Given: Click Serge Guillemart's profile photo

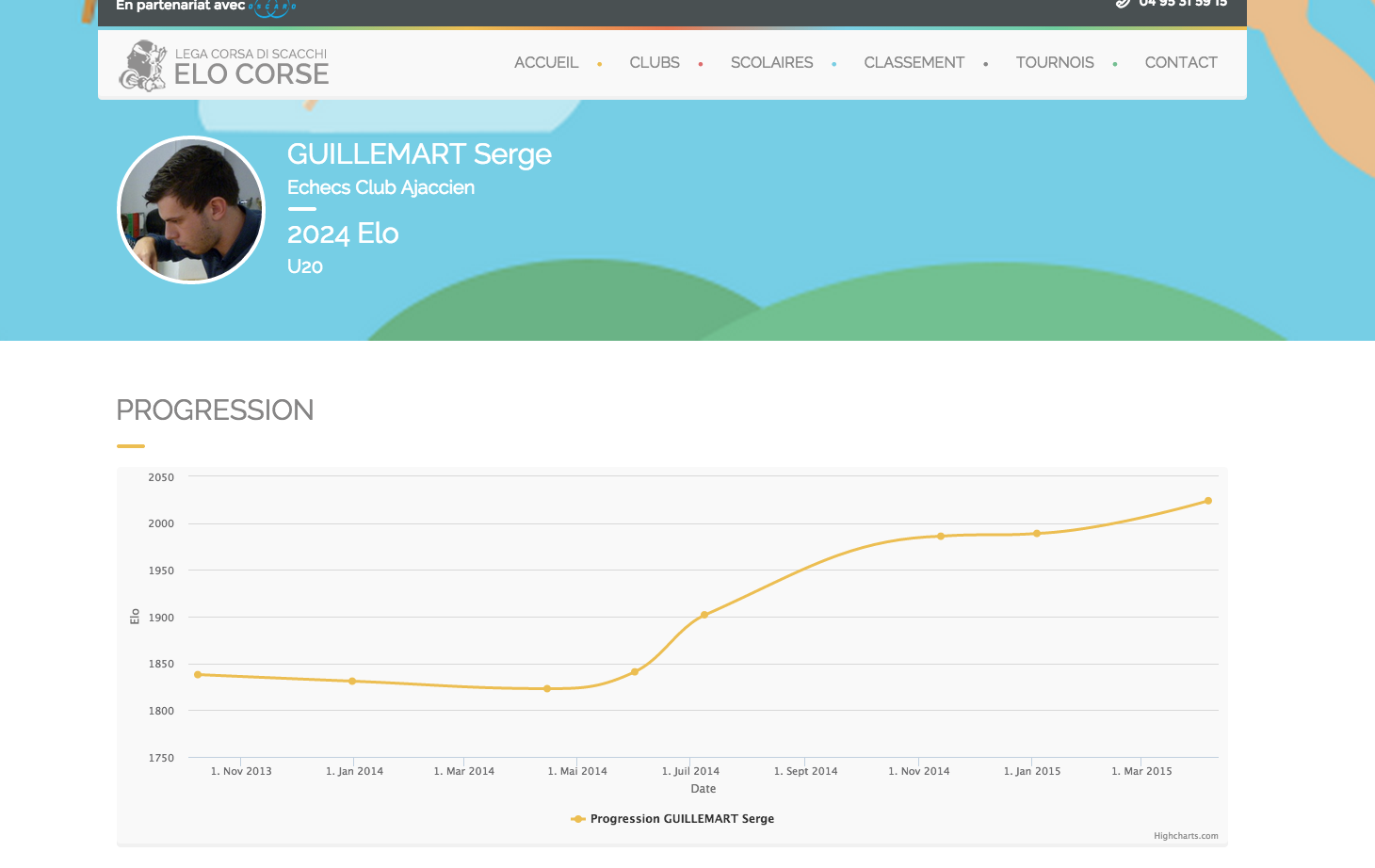Looking at the screenshot, I should coord(191,210).
